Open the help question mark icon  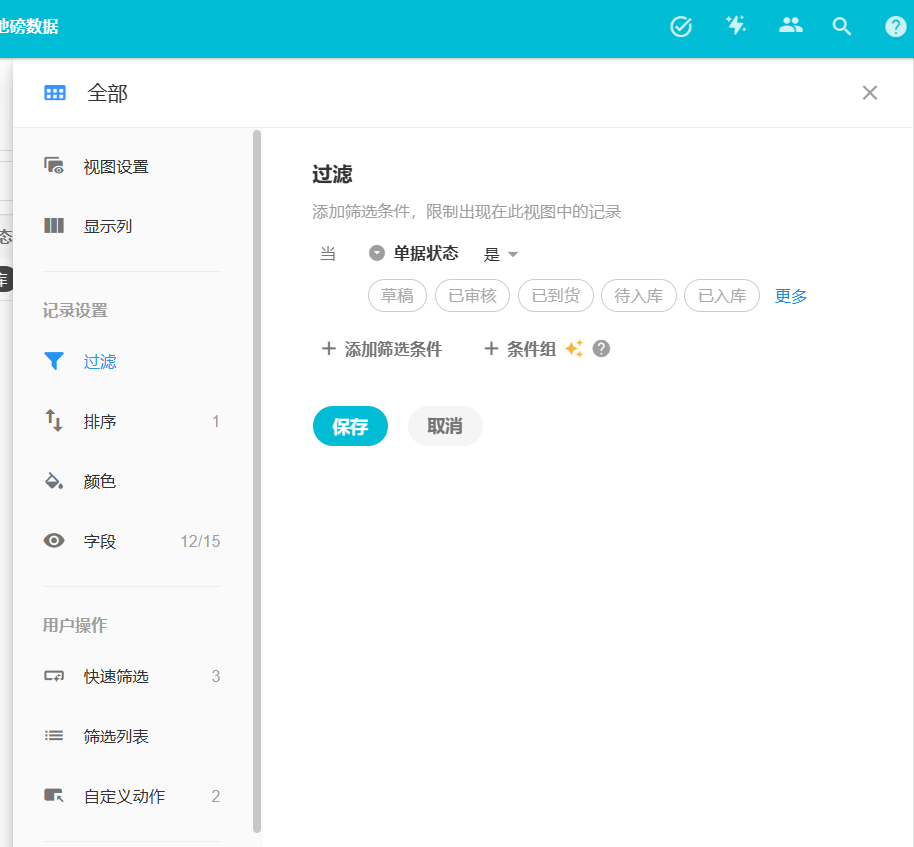(896, 27)
